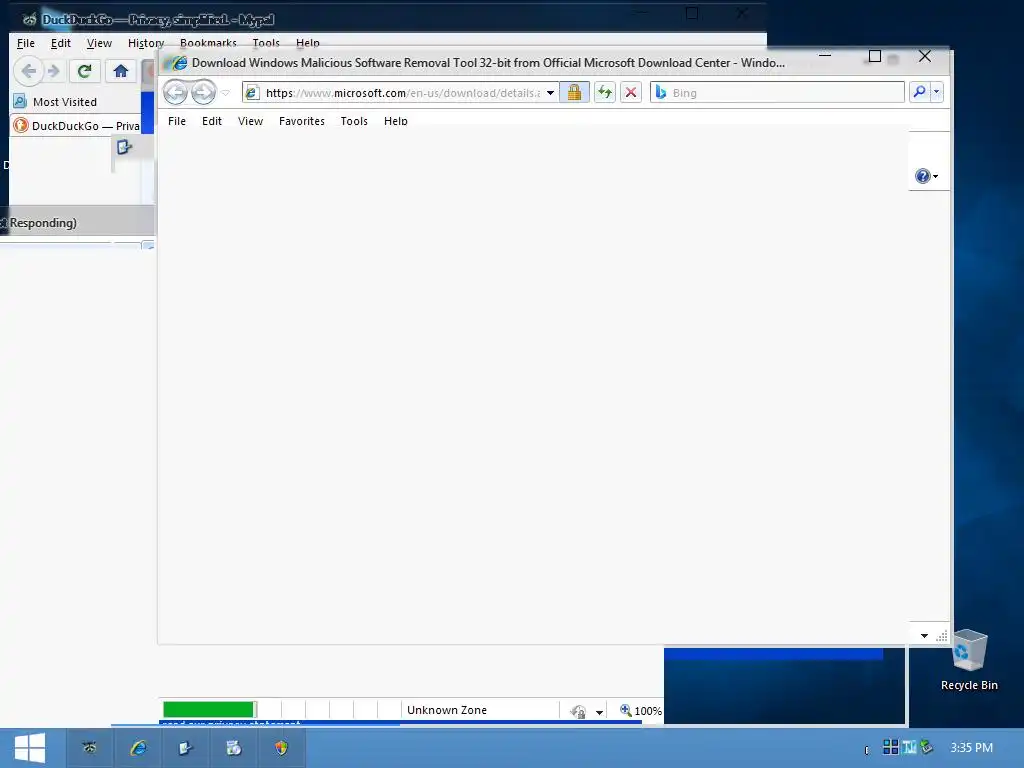This screenshot has height=768, width=1024.
Task: Open the IE File menu
Action: coord(176,121)
